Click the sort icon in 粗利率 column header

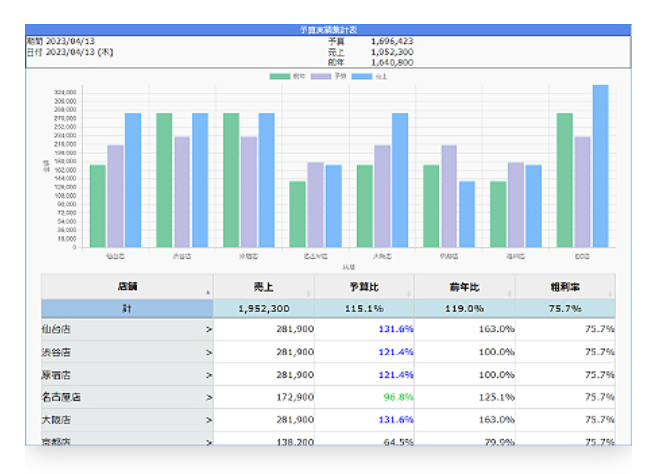612,293
